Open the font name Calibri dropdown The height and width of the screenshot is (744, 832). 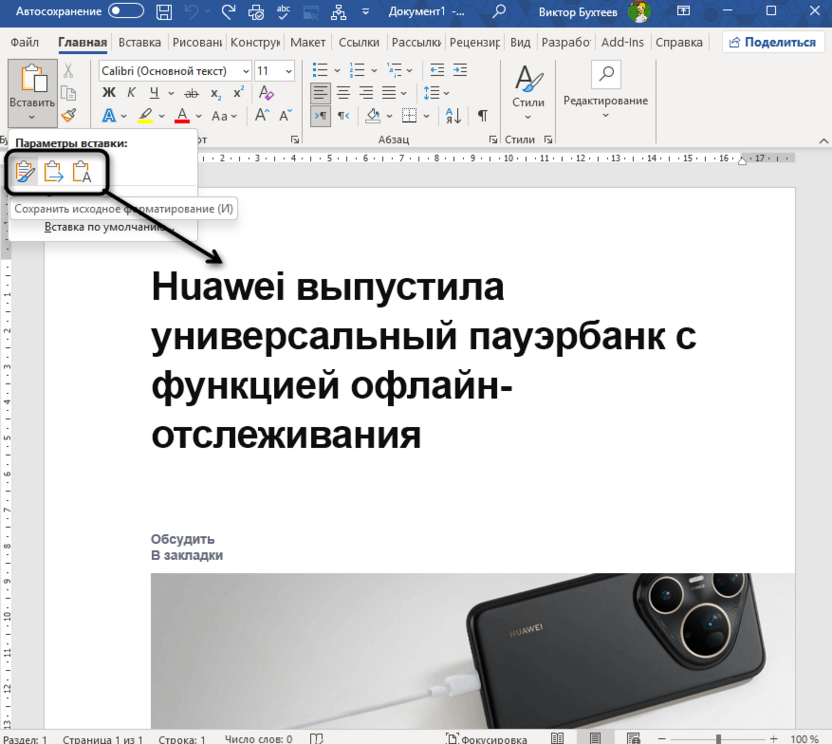[246, 71]
